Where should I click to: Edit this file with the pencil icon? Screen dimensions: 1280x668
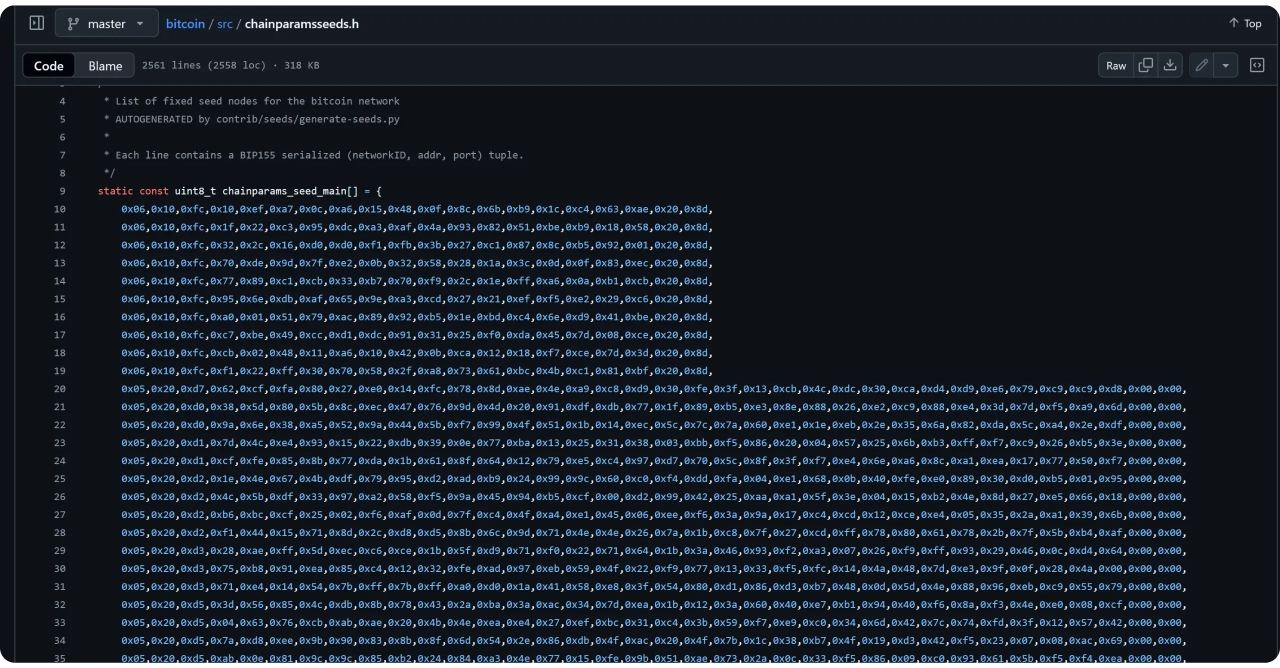point(1202,66)
